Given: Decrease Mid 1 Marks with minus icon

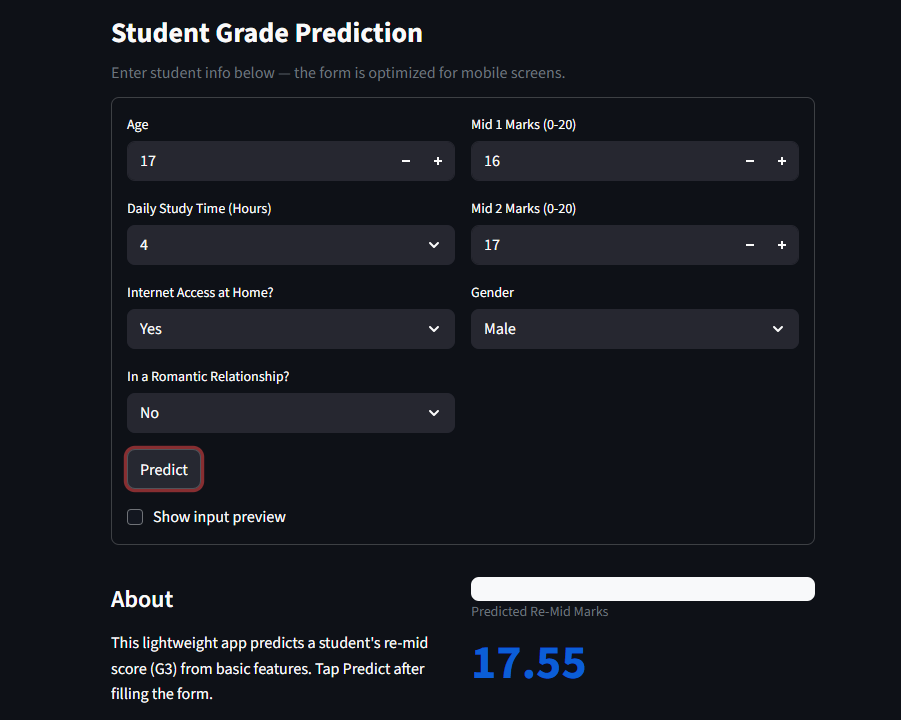Looking at the screenshot, I should point(750,161).
